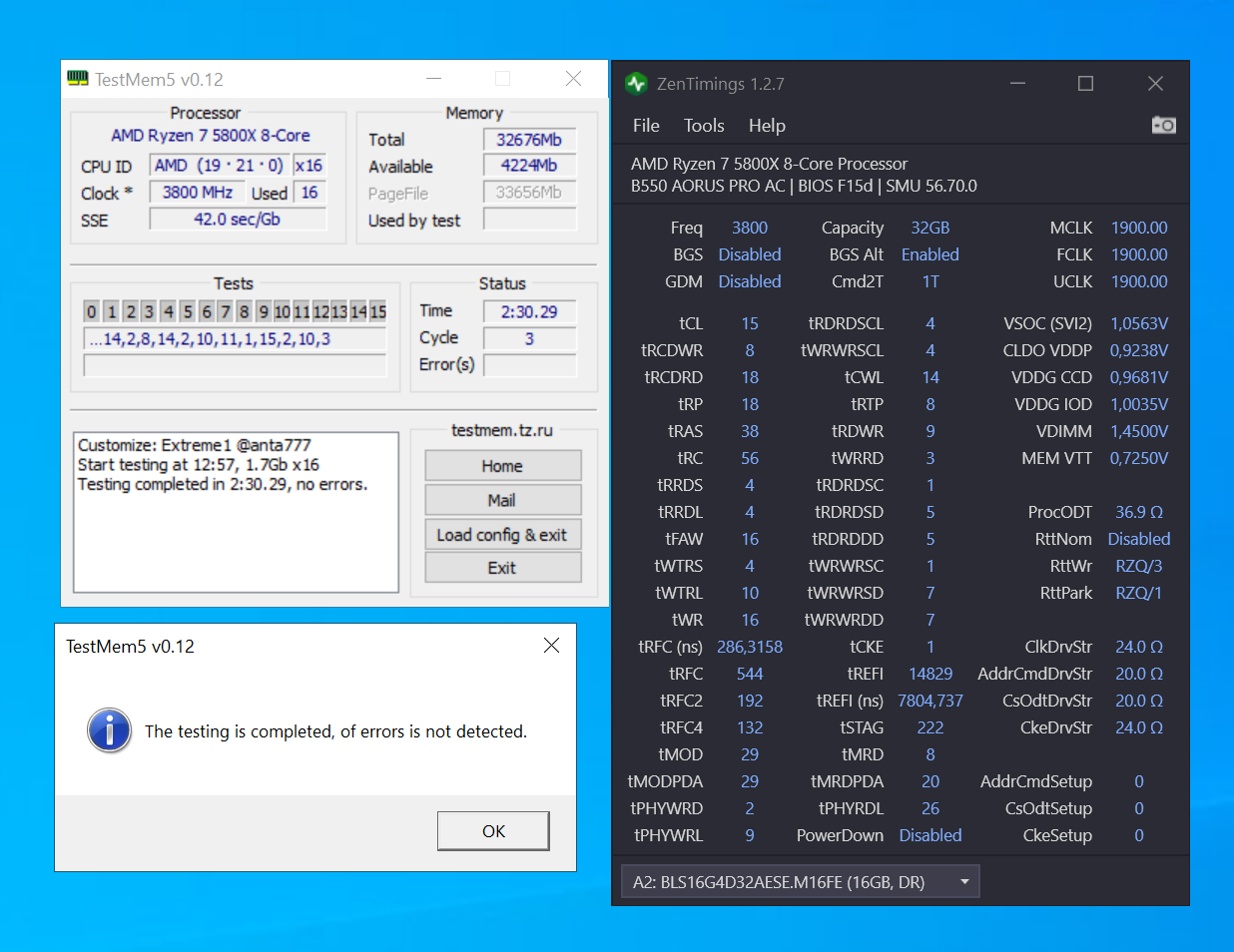Click the Time status field 2:30.29
The width and height of the screenshot is (1234, 952).
click(529, 311)
